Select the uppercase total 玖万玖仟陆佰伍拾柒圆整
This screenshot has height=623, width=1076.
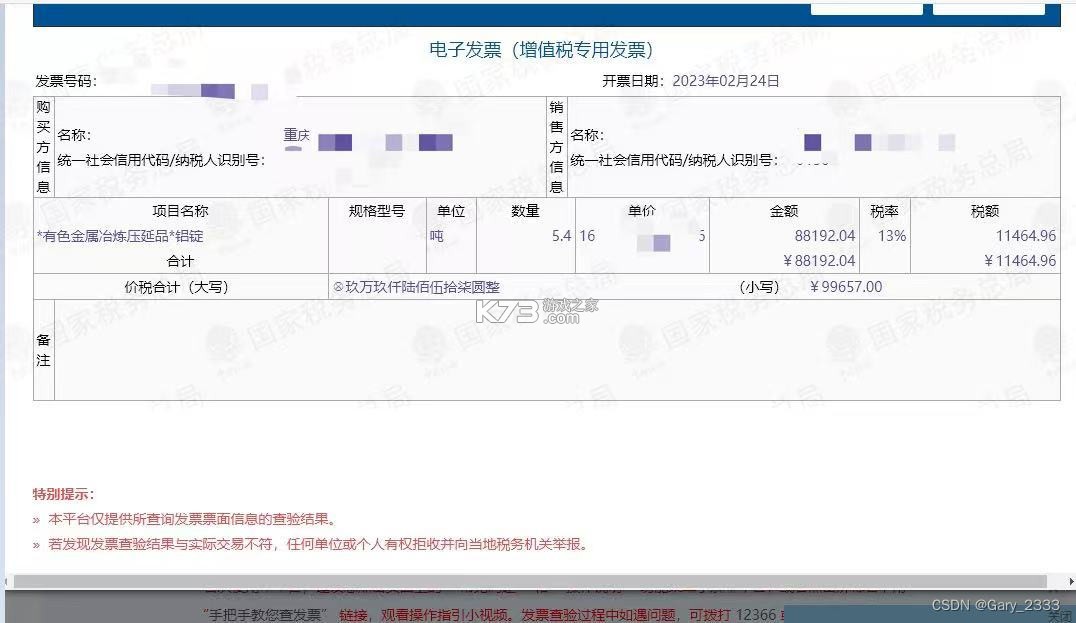(422, 287)
